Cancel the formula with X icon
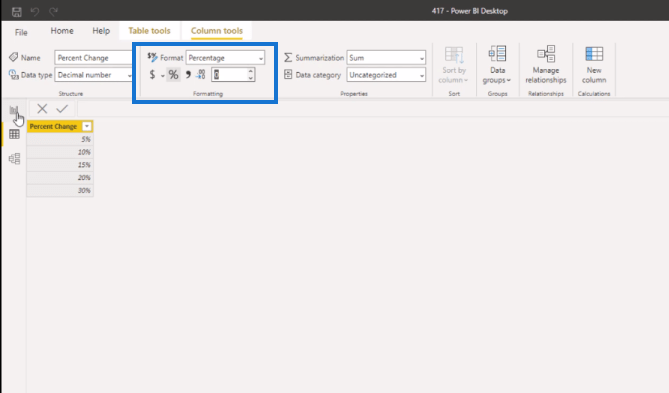The image size is (669, 393). click(x=42, y=109)
